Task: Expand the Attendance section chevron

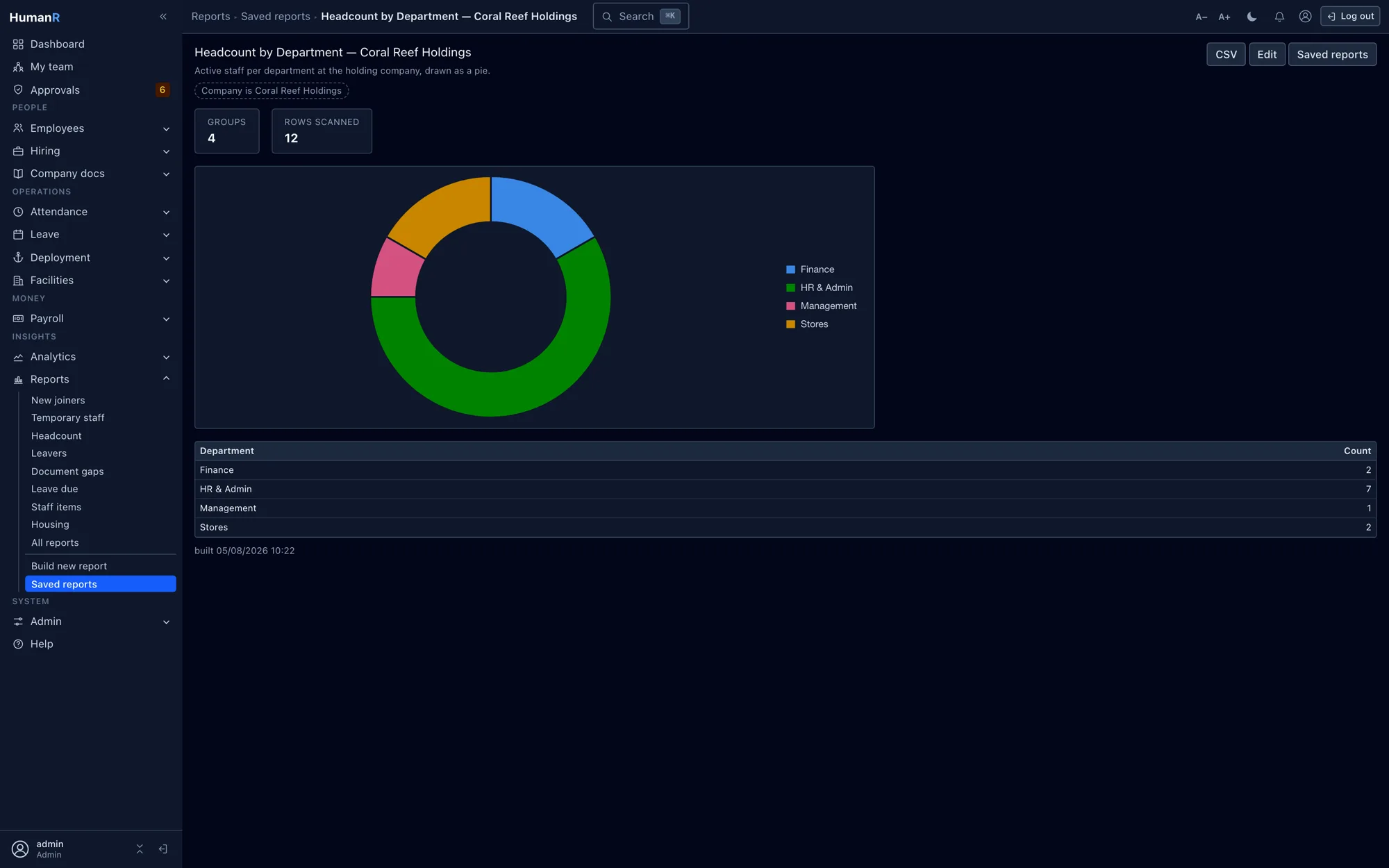Action: (x=166, y=212)
